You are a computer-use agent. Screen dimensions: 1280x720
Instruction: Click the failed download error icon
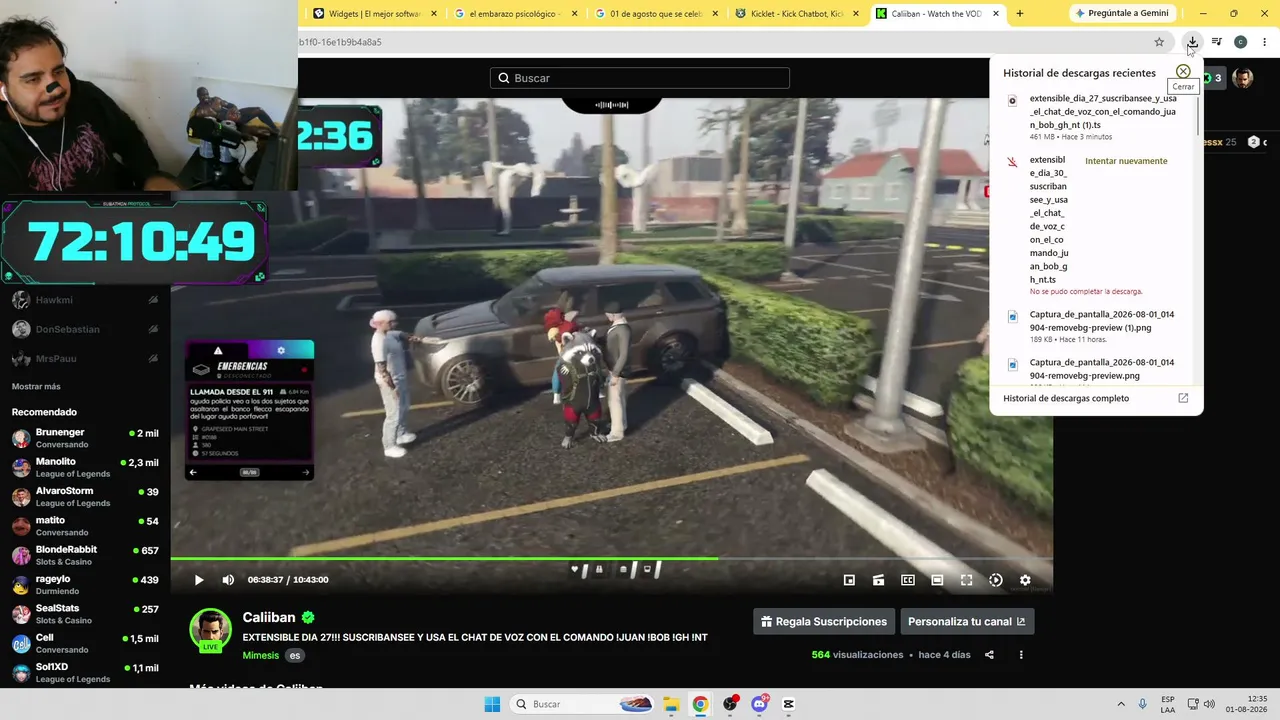(x=1012, y=162)
